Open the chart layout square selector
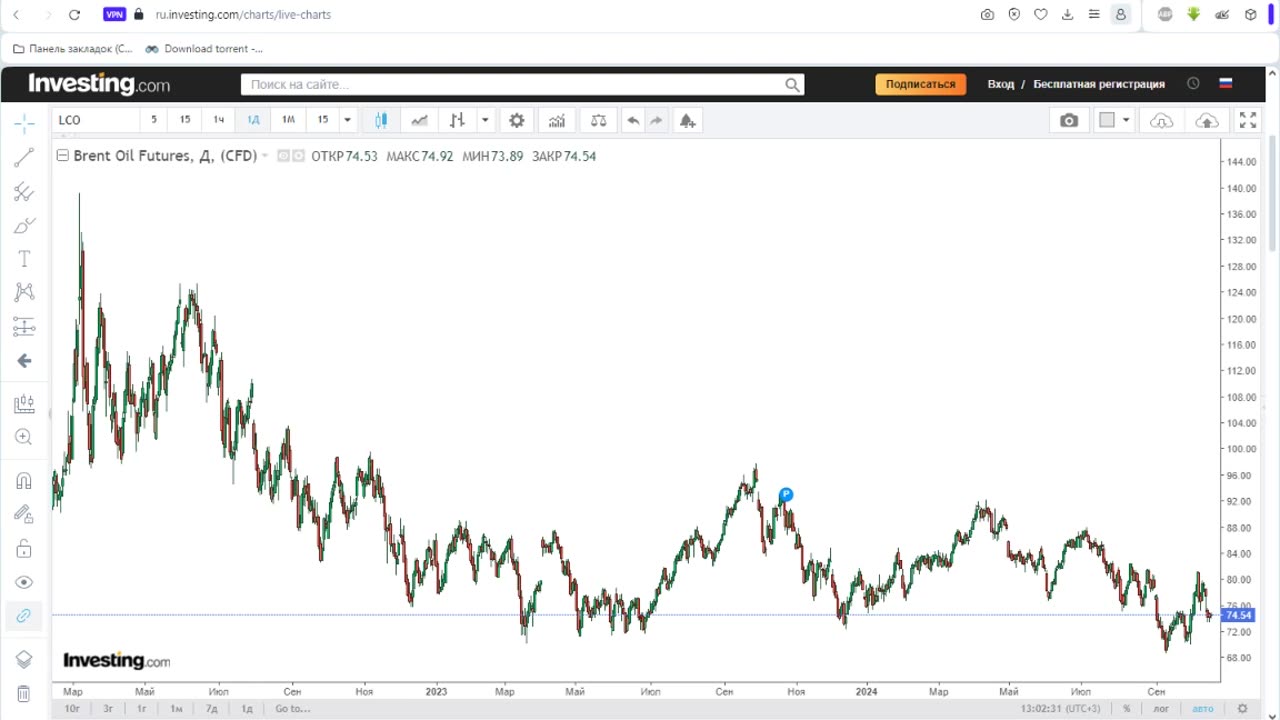The height and width of the screenshot is (720, 1280). click(x=1107, y=120)
